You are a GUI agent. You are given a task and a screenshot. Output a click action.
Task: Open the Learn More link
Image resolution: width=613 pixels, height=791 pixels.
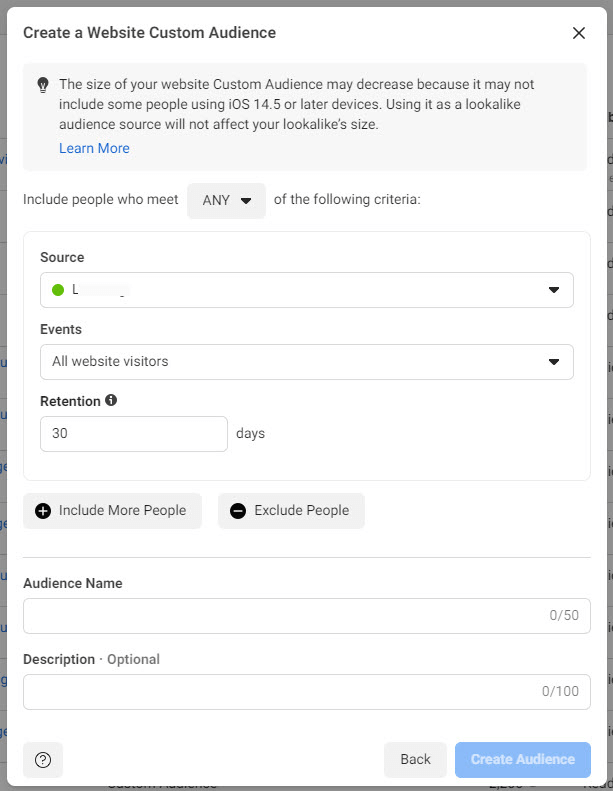[x=94, y=148]
